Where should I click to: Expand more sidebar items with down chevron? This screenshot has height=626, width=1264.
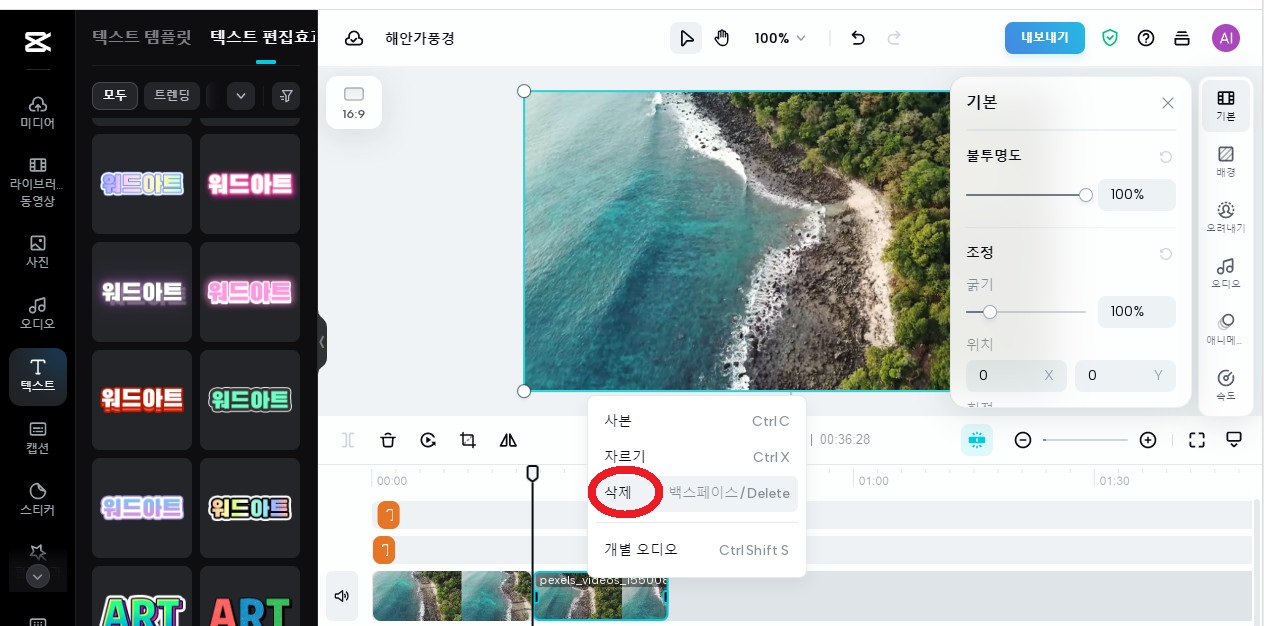38,576
